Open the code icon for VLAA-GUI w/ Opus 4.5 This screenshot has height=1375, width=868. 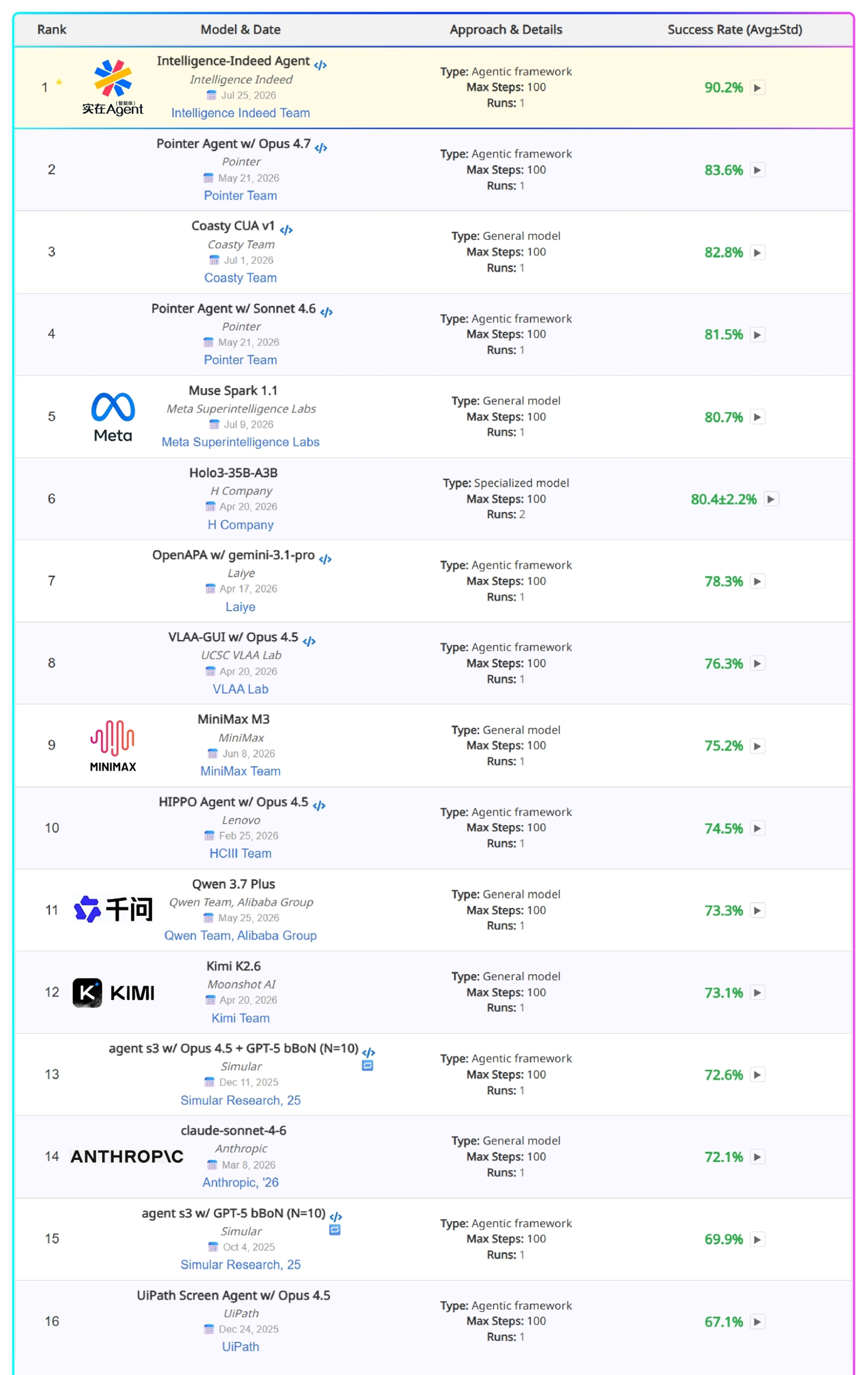click(309, 641)
